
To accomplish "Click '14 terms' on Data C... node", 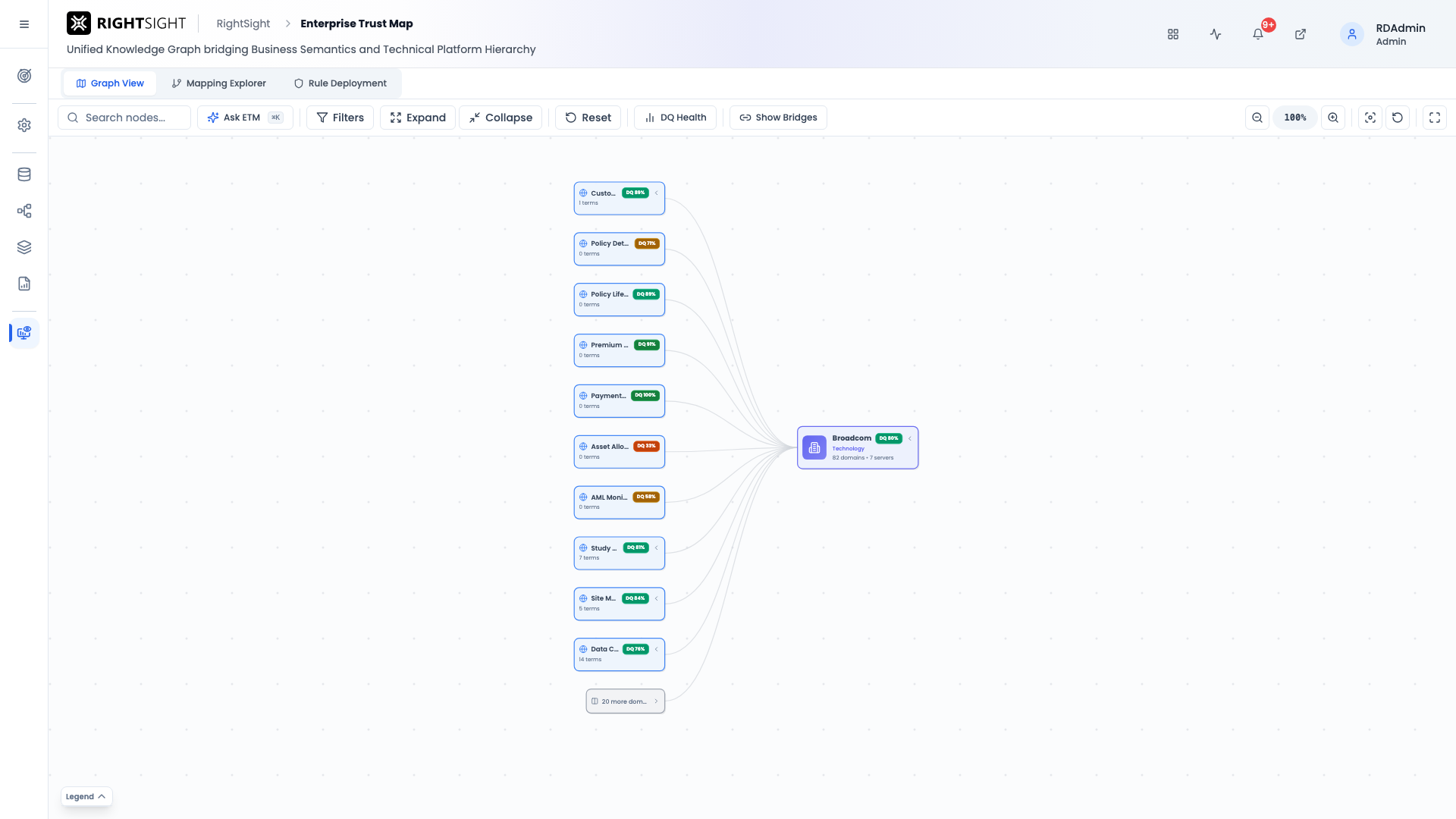I will 590,660.
